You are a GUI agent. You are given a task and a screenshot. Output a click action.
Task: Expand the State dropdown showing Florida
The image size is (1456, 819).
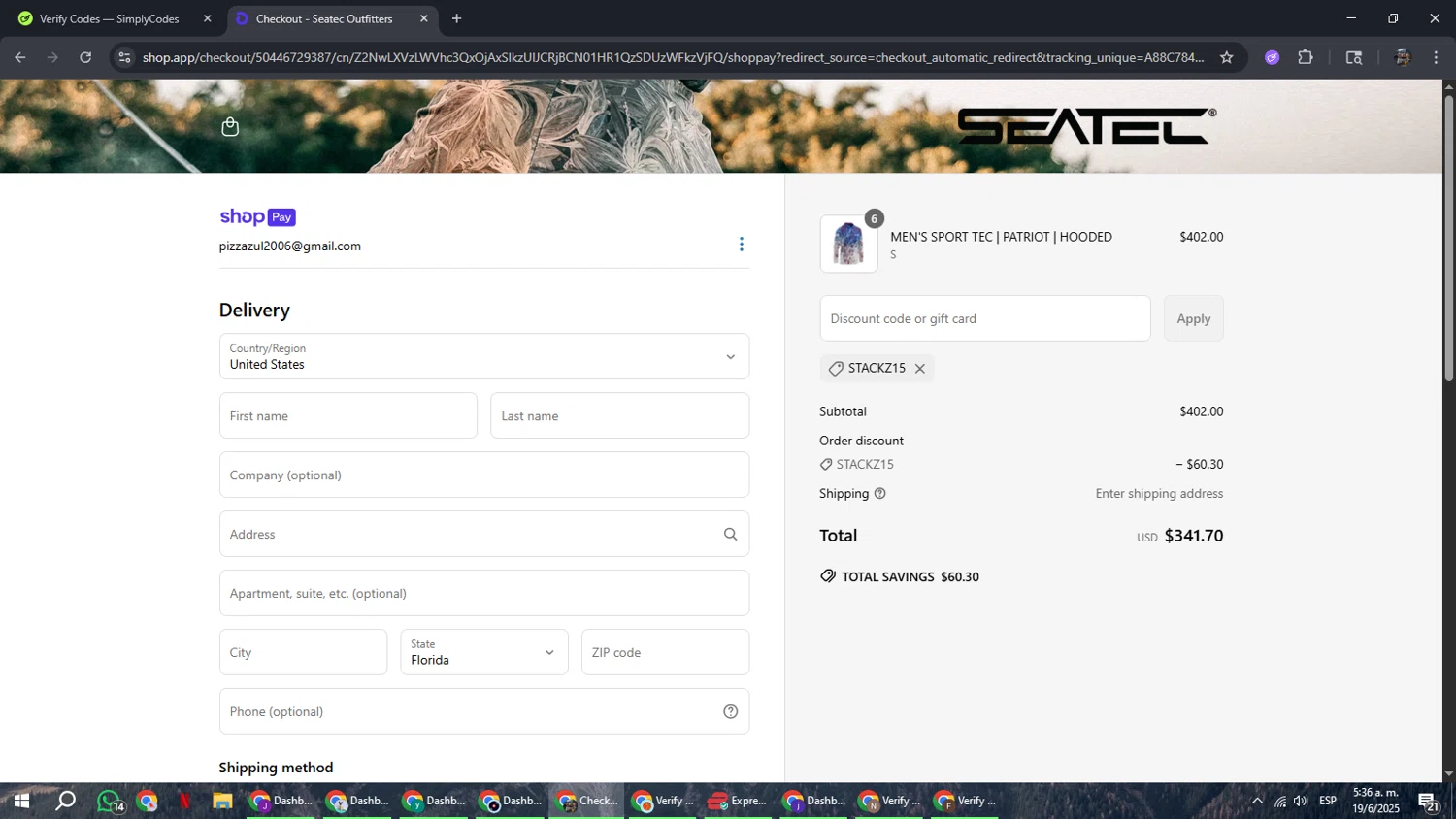[484, 652]
